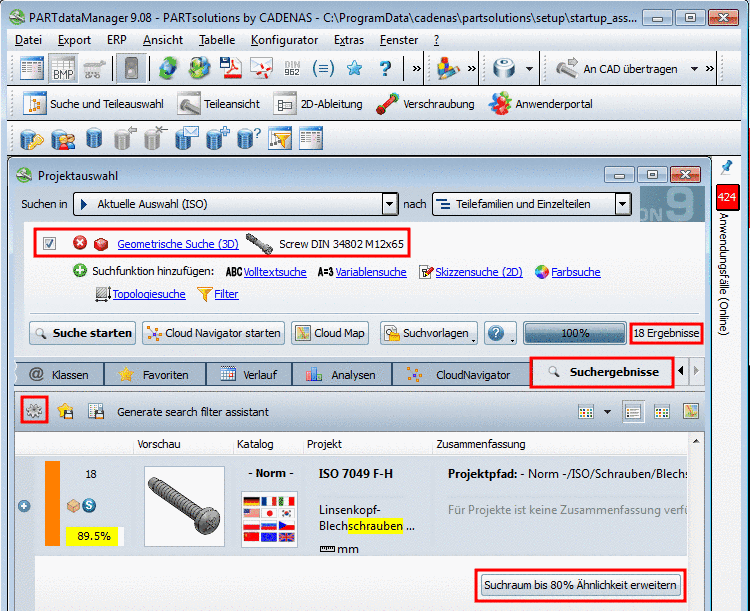The image size is (750, 611).
Task: Click the 3D part icon on result row
Action: tap(73, 505)
